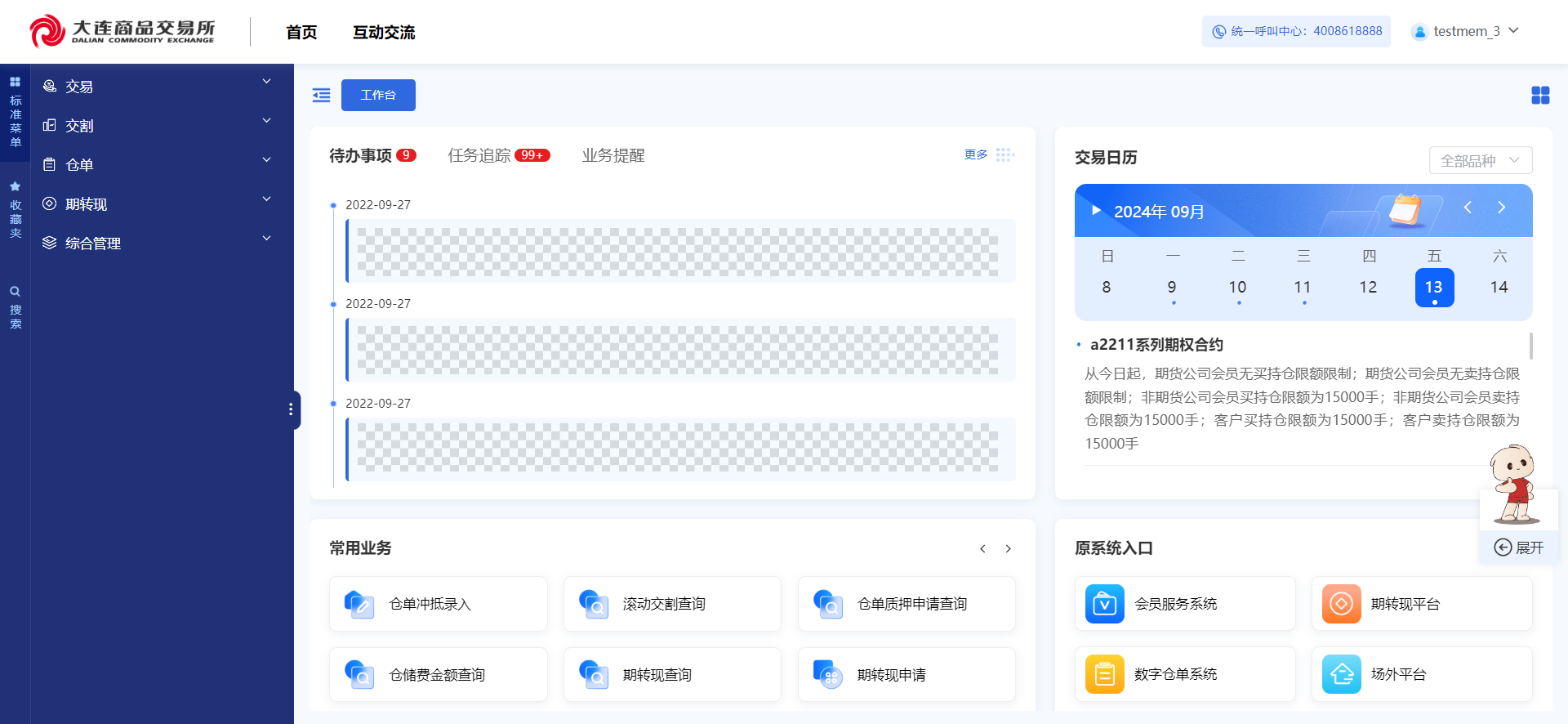
Task: Toggle the left sidebar drag handle
Action: 291,409
